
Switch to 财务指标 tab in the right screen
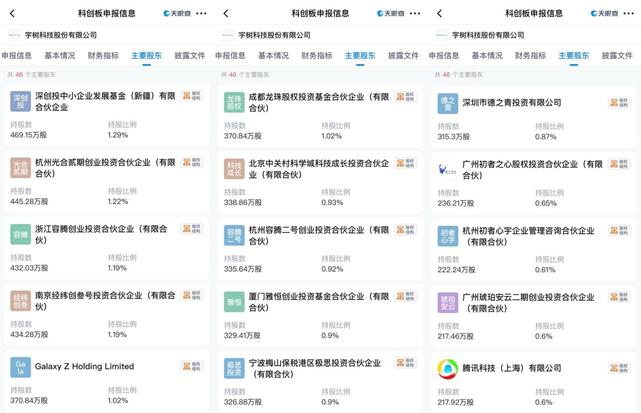tap(531, 56)
